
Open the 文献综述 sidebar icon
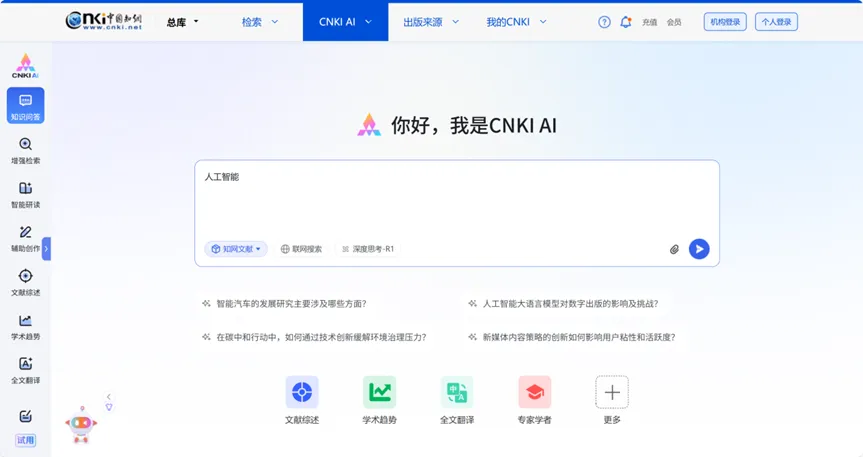25,283
